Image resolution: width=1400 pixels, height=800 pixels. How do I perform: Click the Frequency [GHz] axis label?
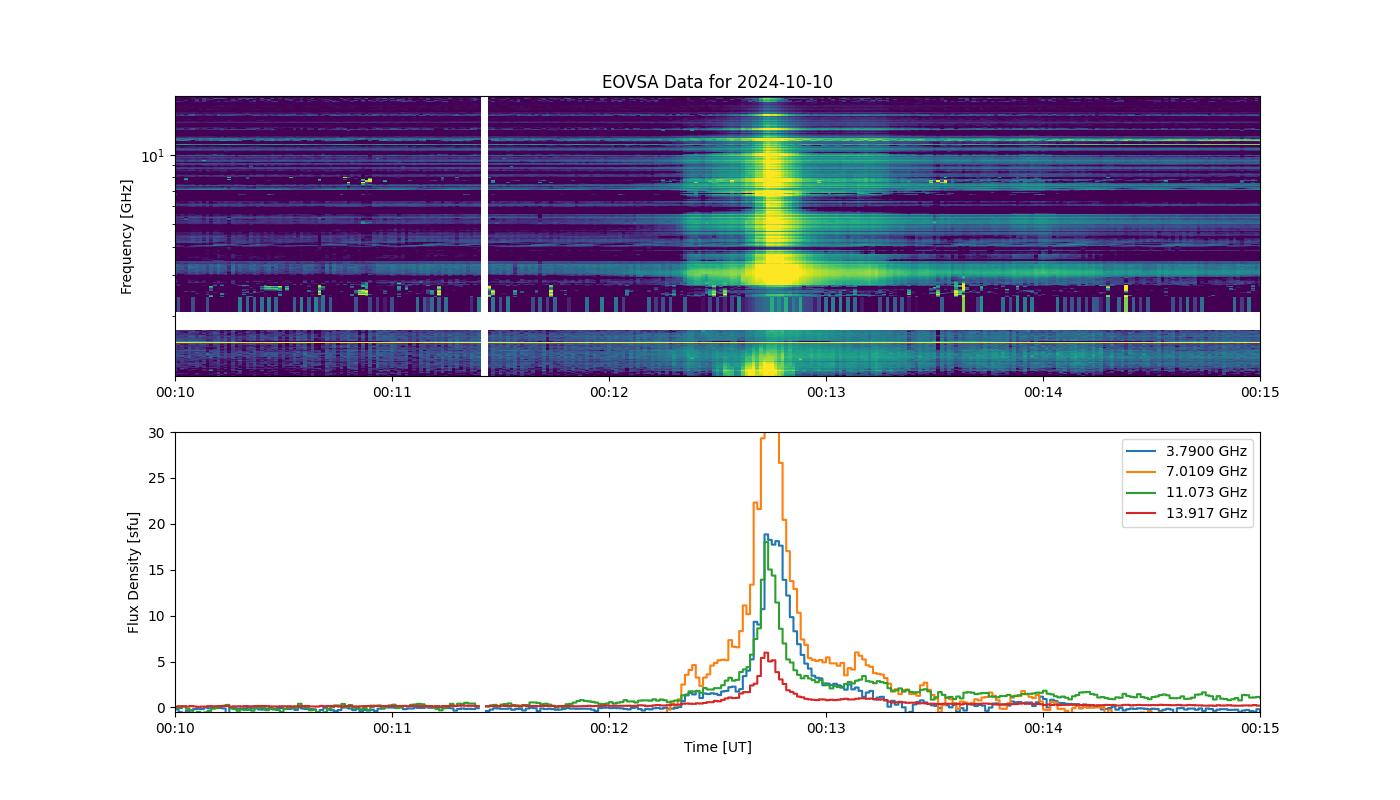click(x=127, y=237)
